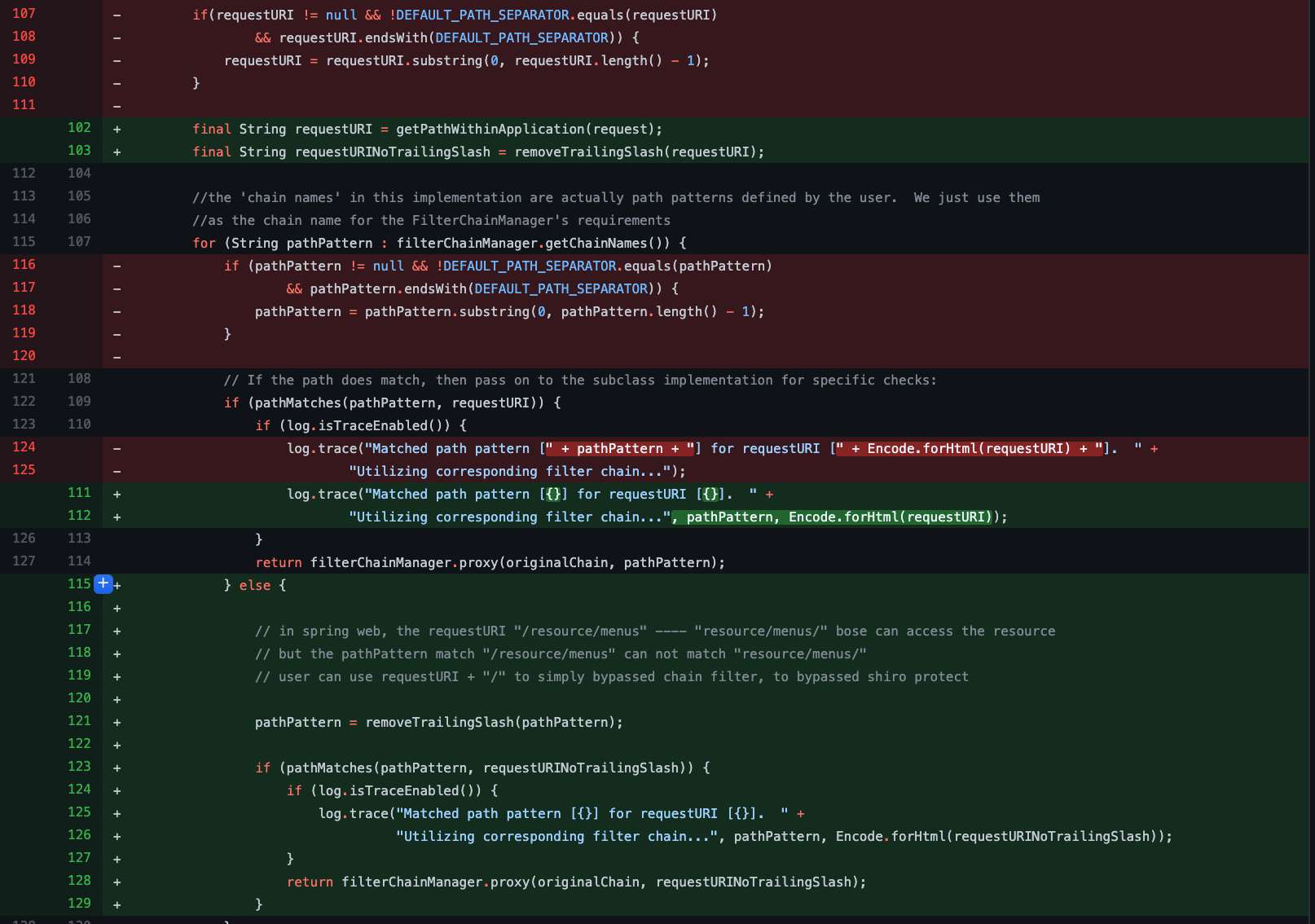Select added line number 102

79,128
